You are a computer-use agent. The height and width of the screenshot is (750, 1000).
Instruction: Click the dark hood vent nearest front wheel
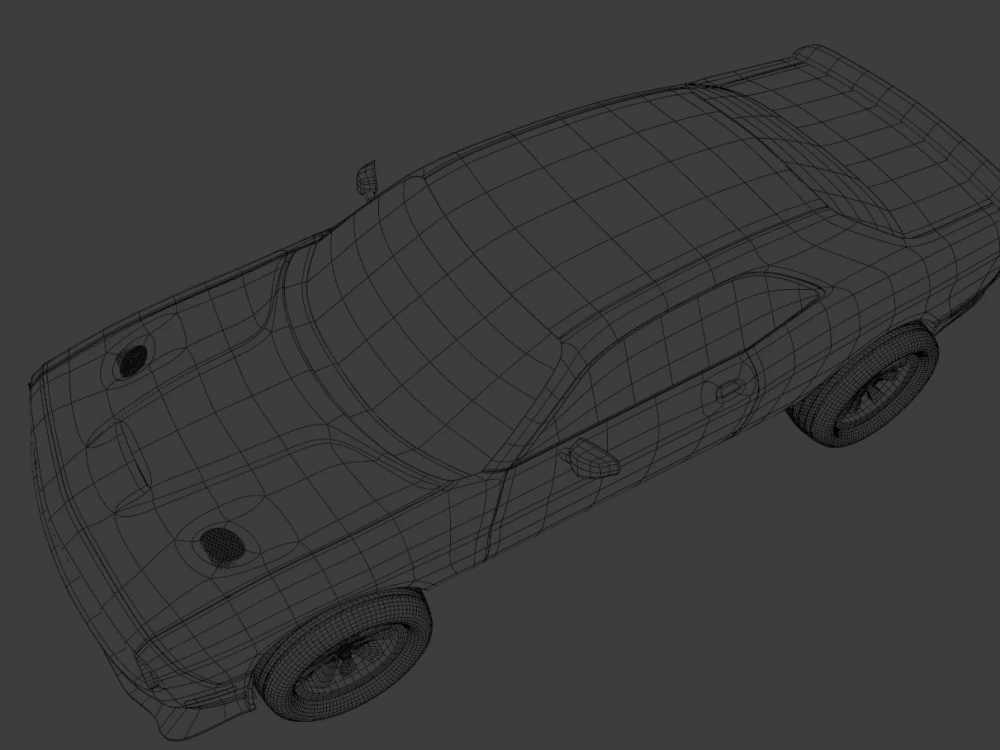[x=222, y=547]
